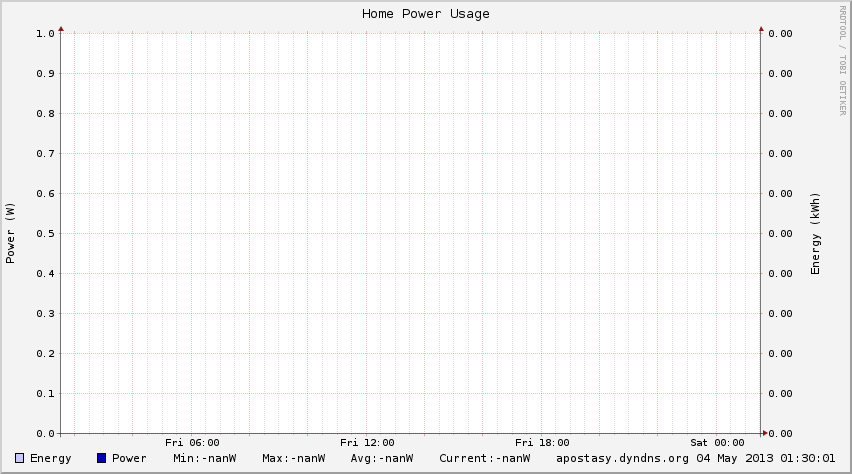This screenshot has width=852, height=474.
Task: Click the Fri 12:00 time axis label
Action: pyautogui.click(x=367, y=442)
